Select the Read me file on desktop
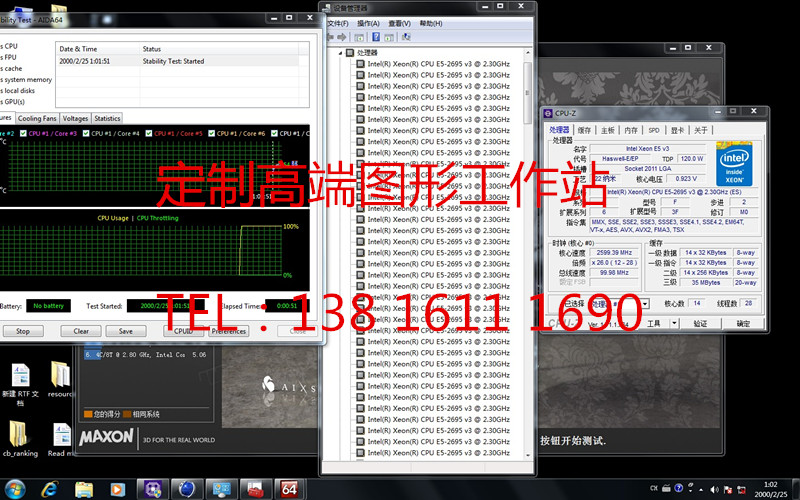This screenshot has height=500, width=800. pos(61,440)
